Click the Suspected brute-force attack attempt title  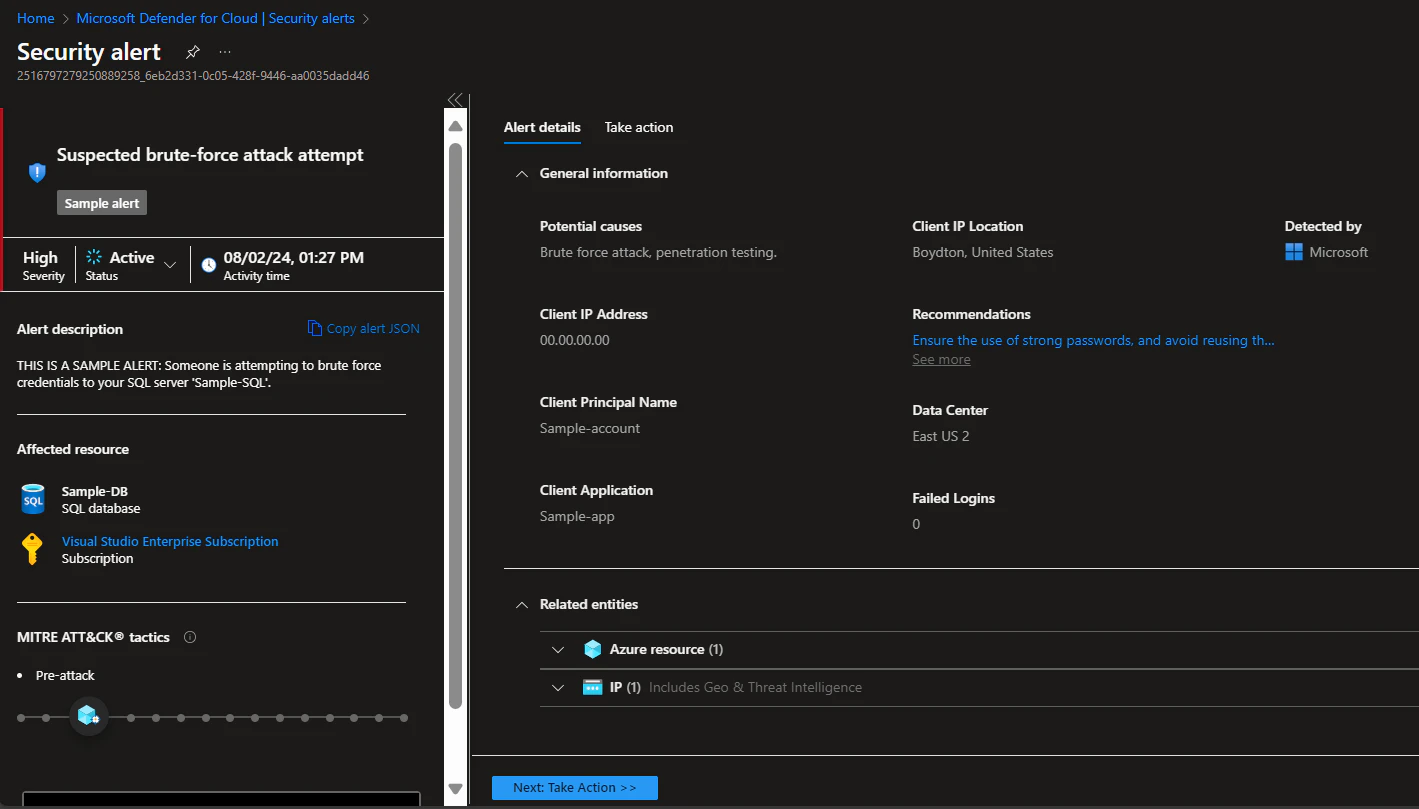pyautogui.click(x=210, y=155)
